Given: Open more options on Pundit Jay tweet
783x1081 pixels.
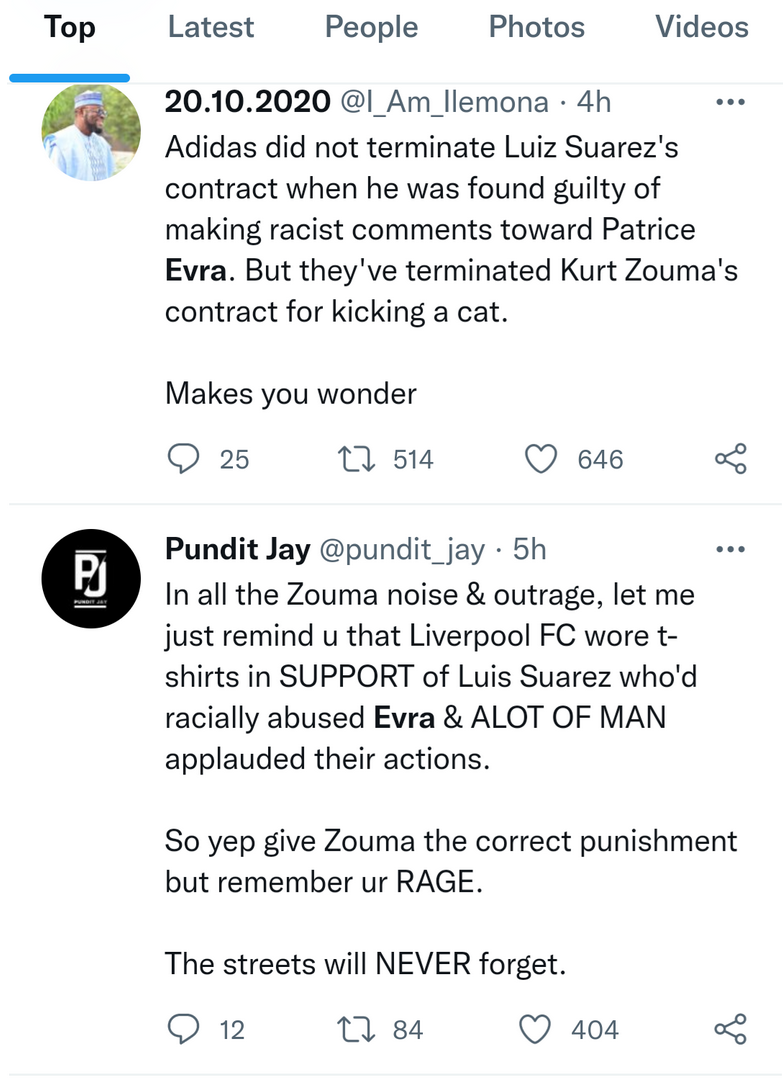Looking at the screenshot, I should 732,549.
